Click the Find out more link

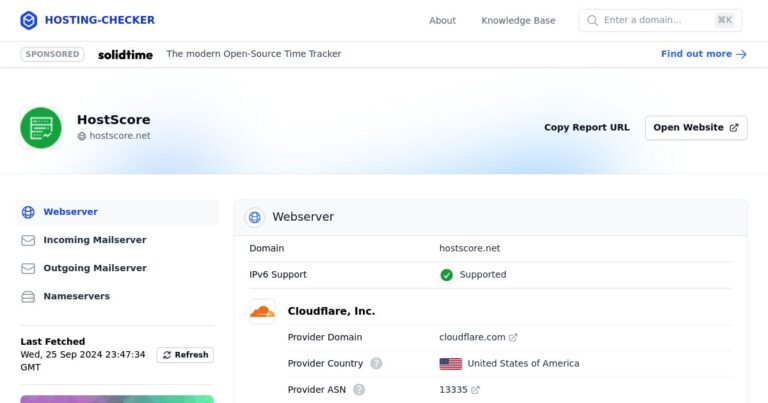[x=704, y=54]
